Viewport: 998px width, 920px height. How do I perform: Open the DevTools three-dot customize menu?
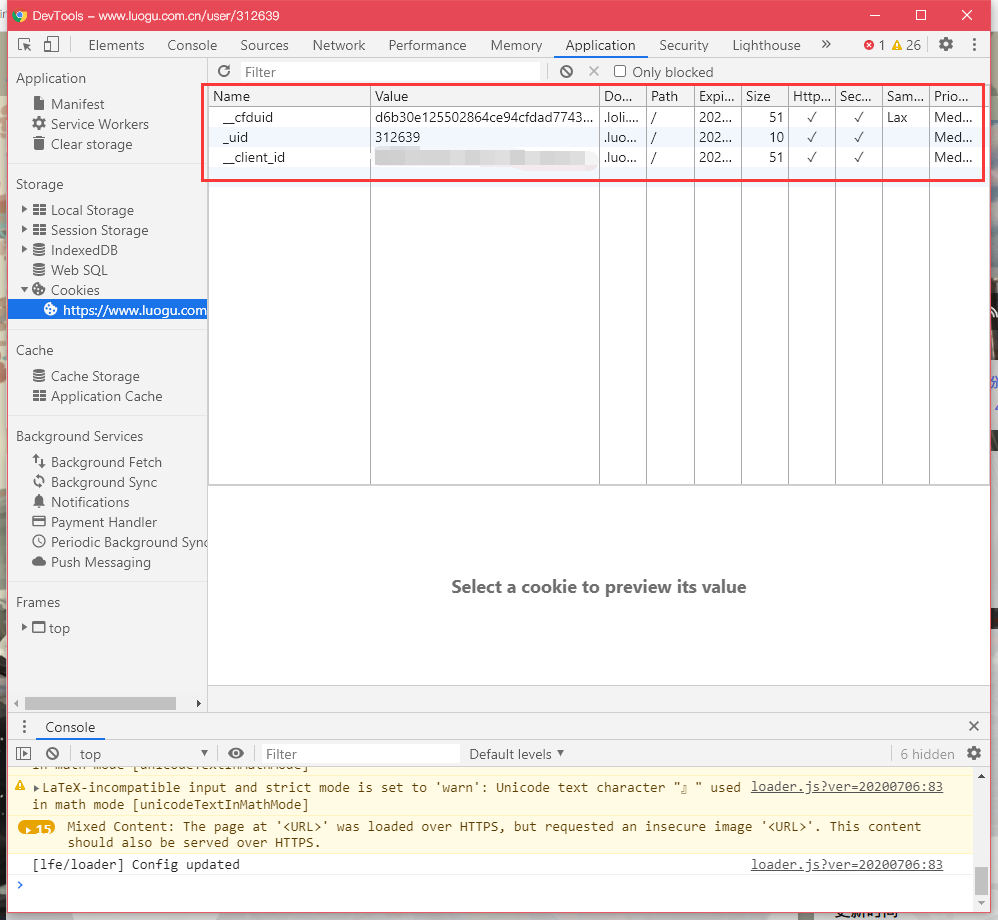974,45
